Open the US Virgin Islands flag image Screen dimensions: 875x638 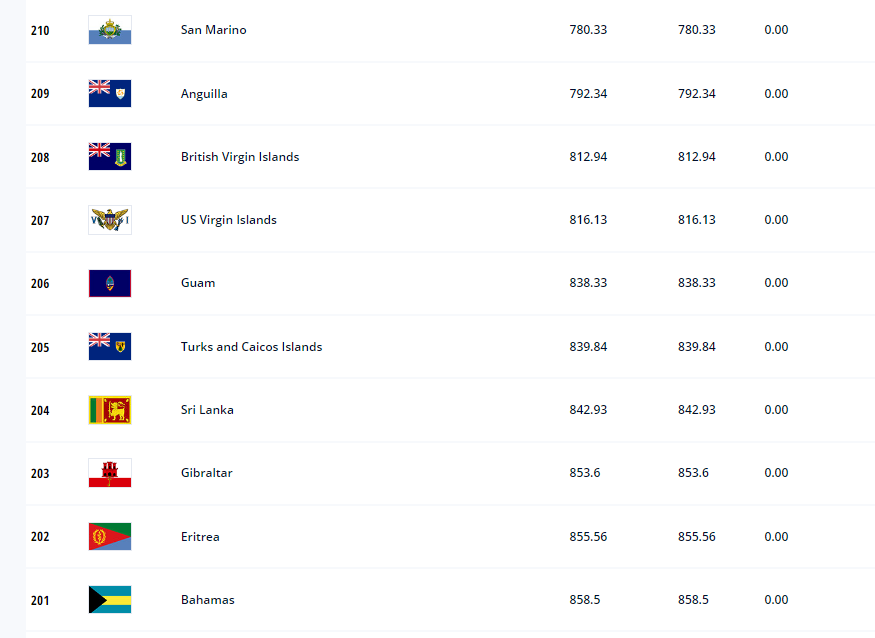tap(110, 220)
